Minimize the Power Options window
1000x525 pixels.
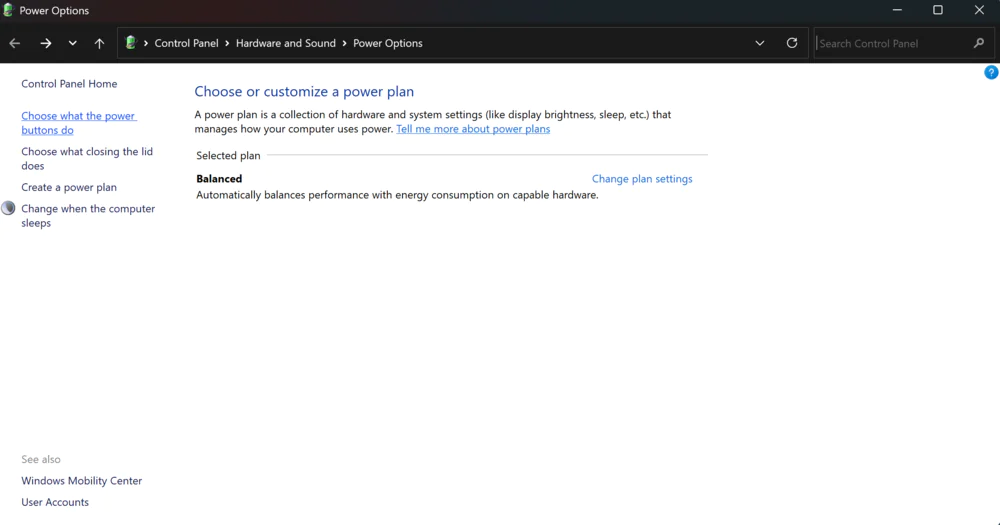tap(897, 10)
